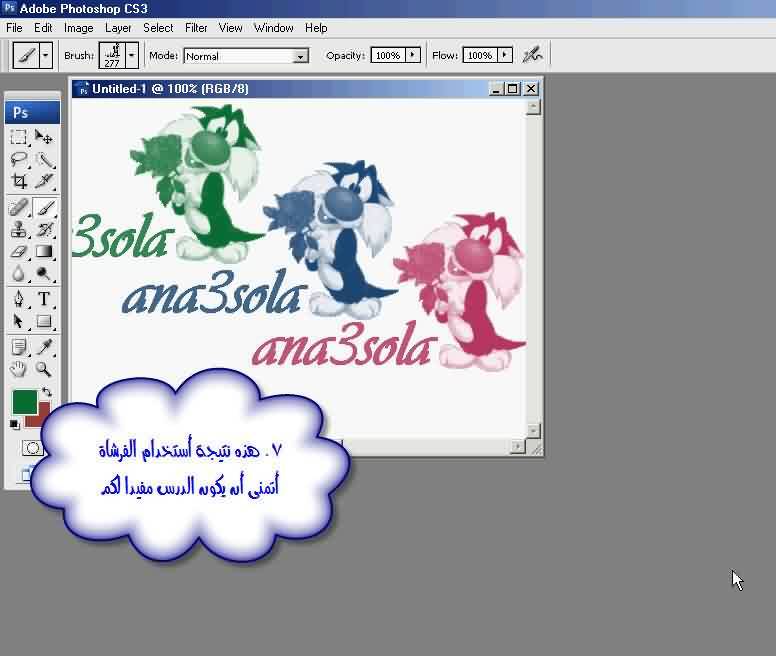Select the Gradient tool
The width and height of the screenshot is (776, 656).
click(44, 251)
